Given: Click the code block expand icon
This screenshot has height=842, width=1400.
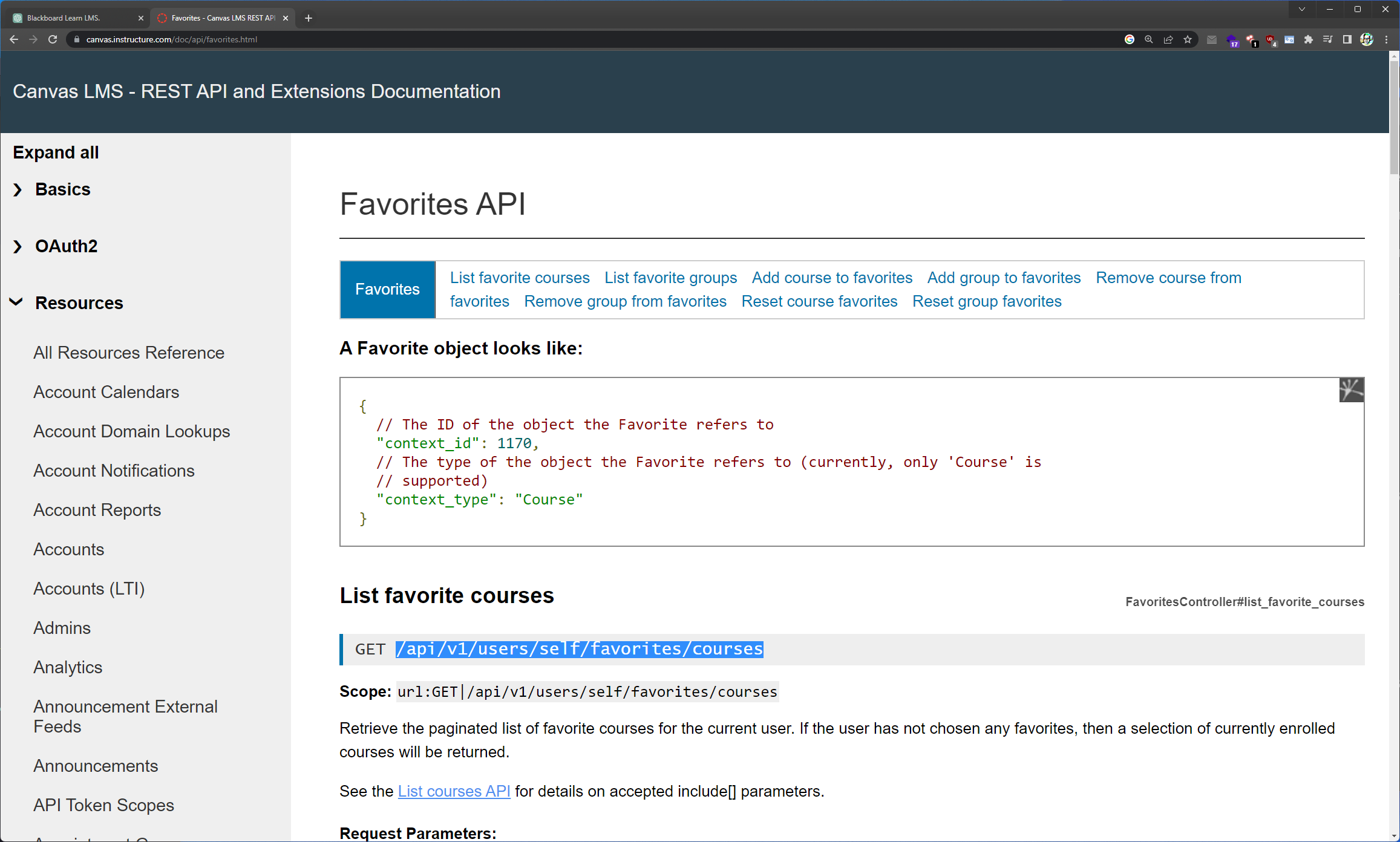Looking at the screenshot, I should pyautogui.click(x=1351, y=390).
